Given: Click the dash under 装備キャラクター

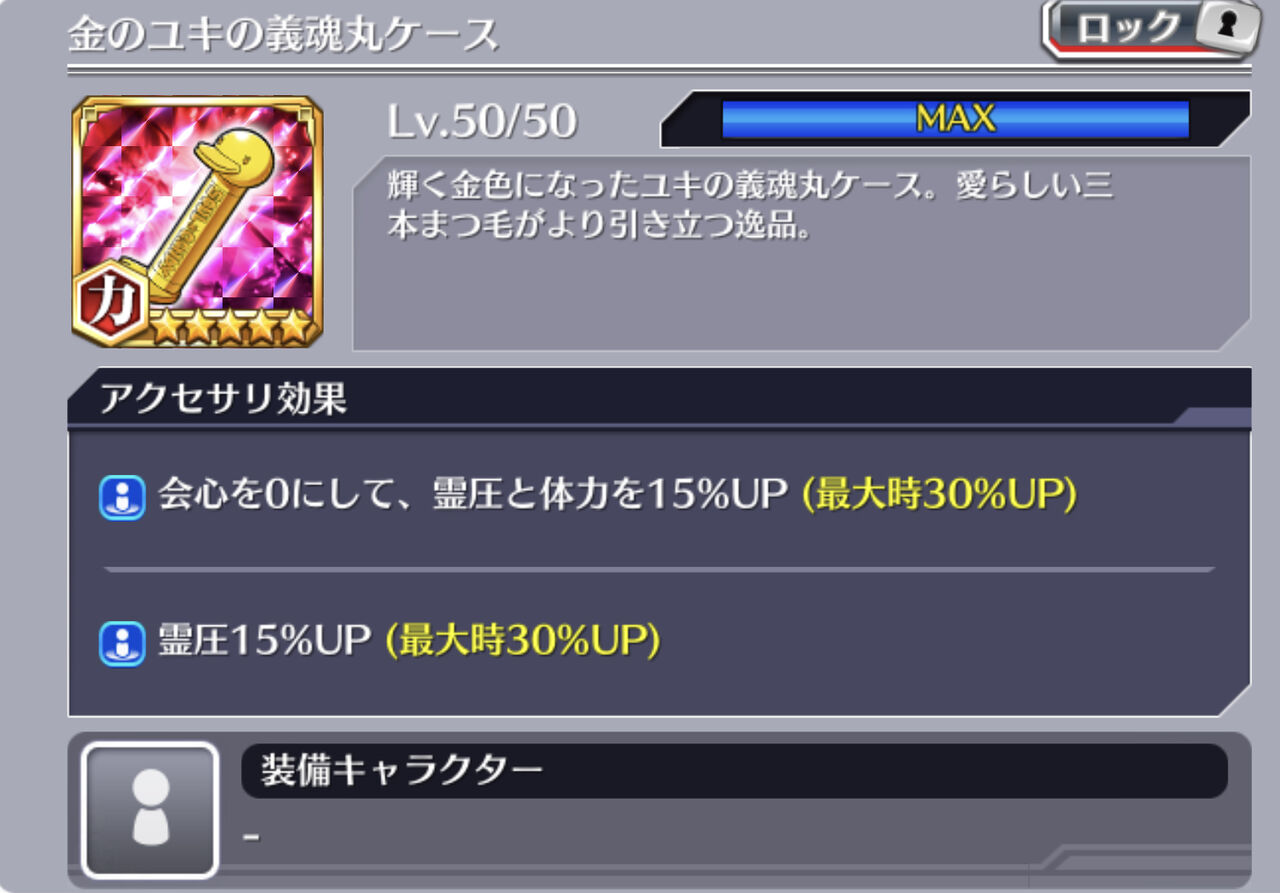Looking at the screenshot, I should [252, 835].
